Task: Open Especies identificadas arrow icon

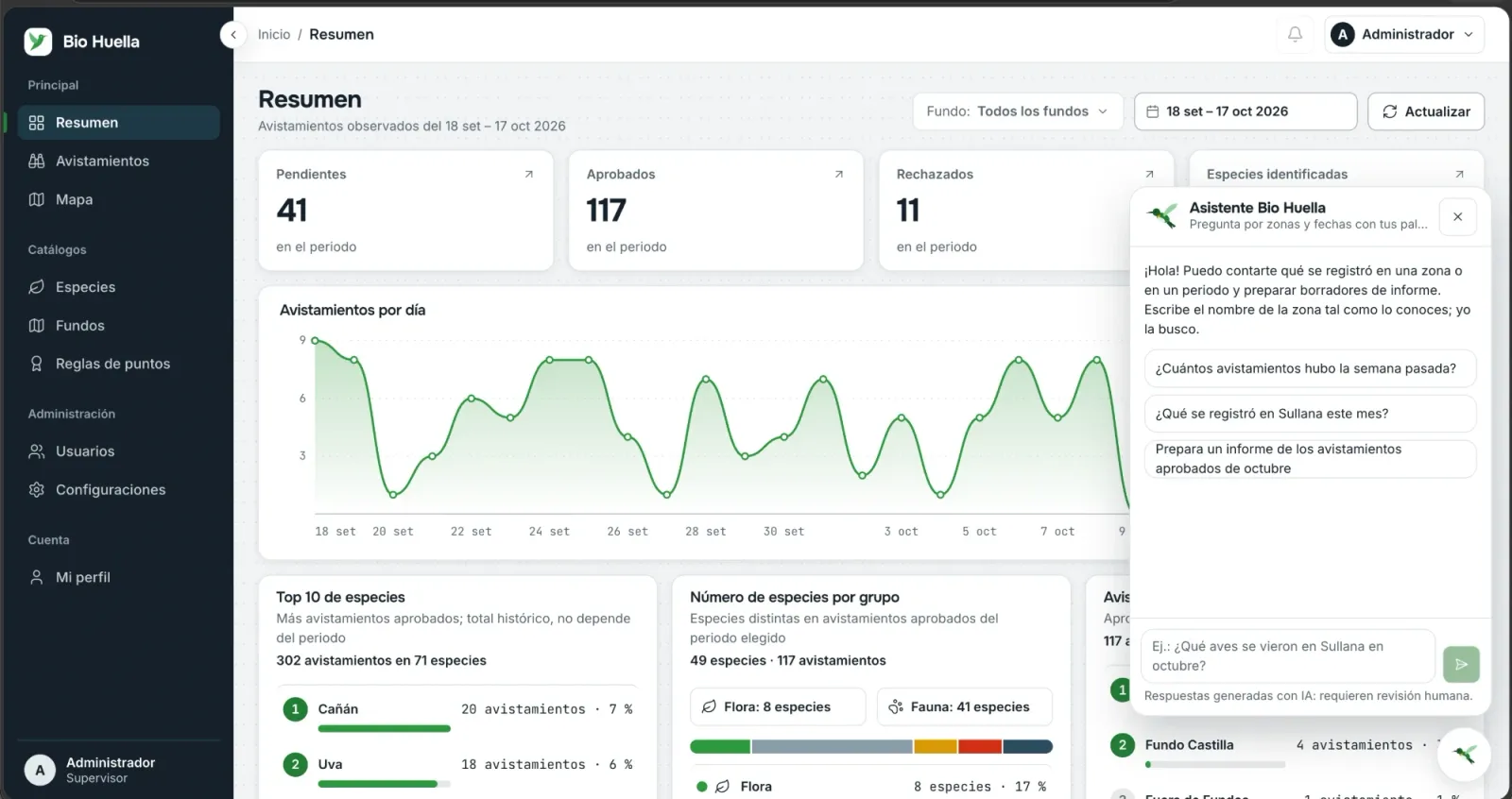Action: (x=1459, y=174)
